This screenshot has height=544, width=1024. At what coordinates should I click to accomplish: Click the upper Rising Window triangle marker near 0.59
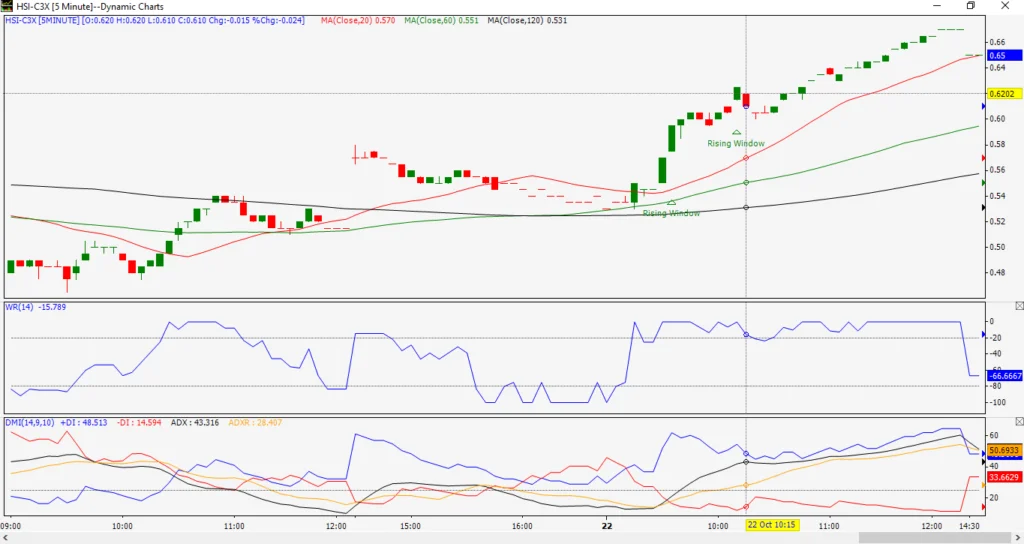[737, 133]
